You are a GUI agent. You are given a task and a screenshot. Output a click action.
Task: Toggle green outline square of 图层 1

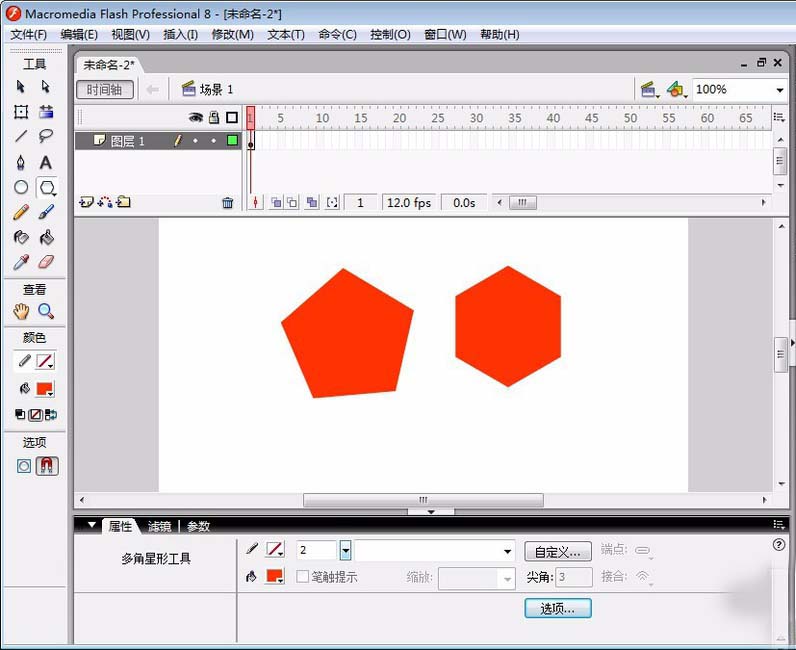(232, 140)
